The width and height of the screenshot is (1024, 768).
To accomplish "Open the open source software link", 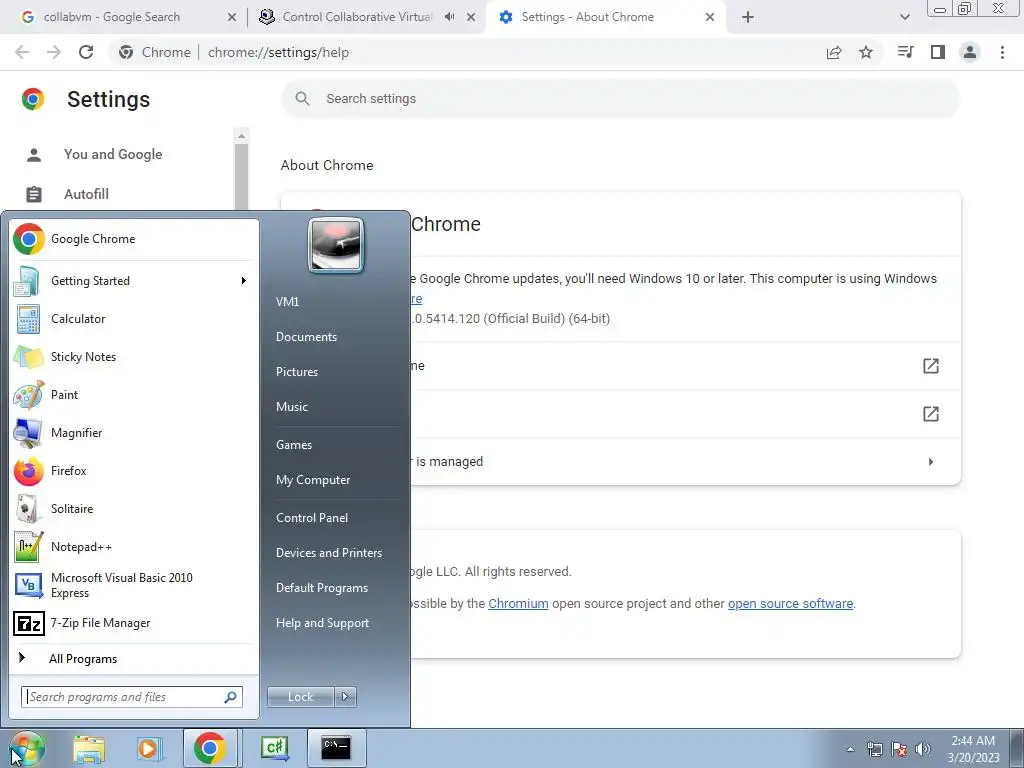I will point(790,604).
